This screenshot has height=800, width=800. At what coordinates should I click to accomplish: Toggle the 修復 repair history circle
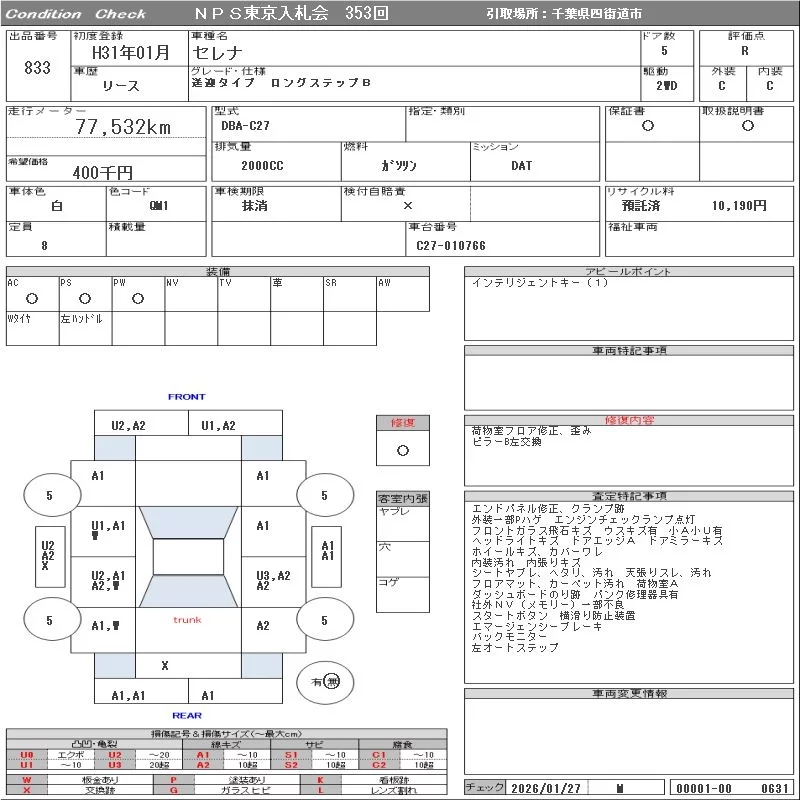tap(402, 450)
